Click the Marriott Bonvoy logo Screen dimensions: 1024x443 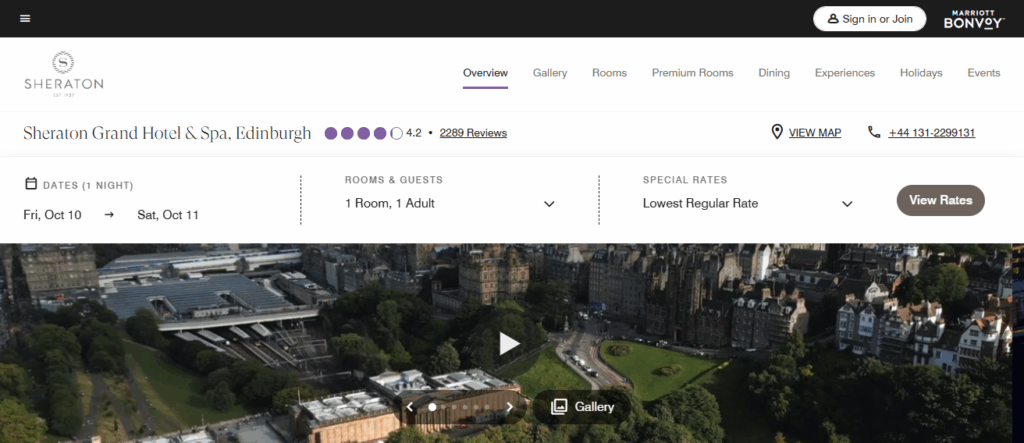tap(973, 19)
